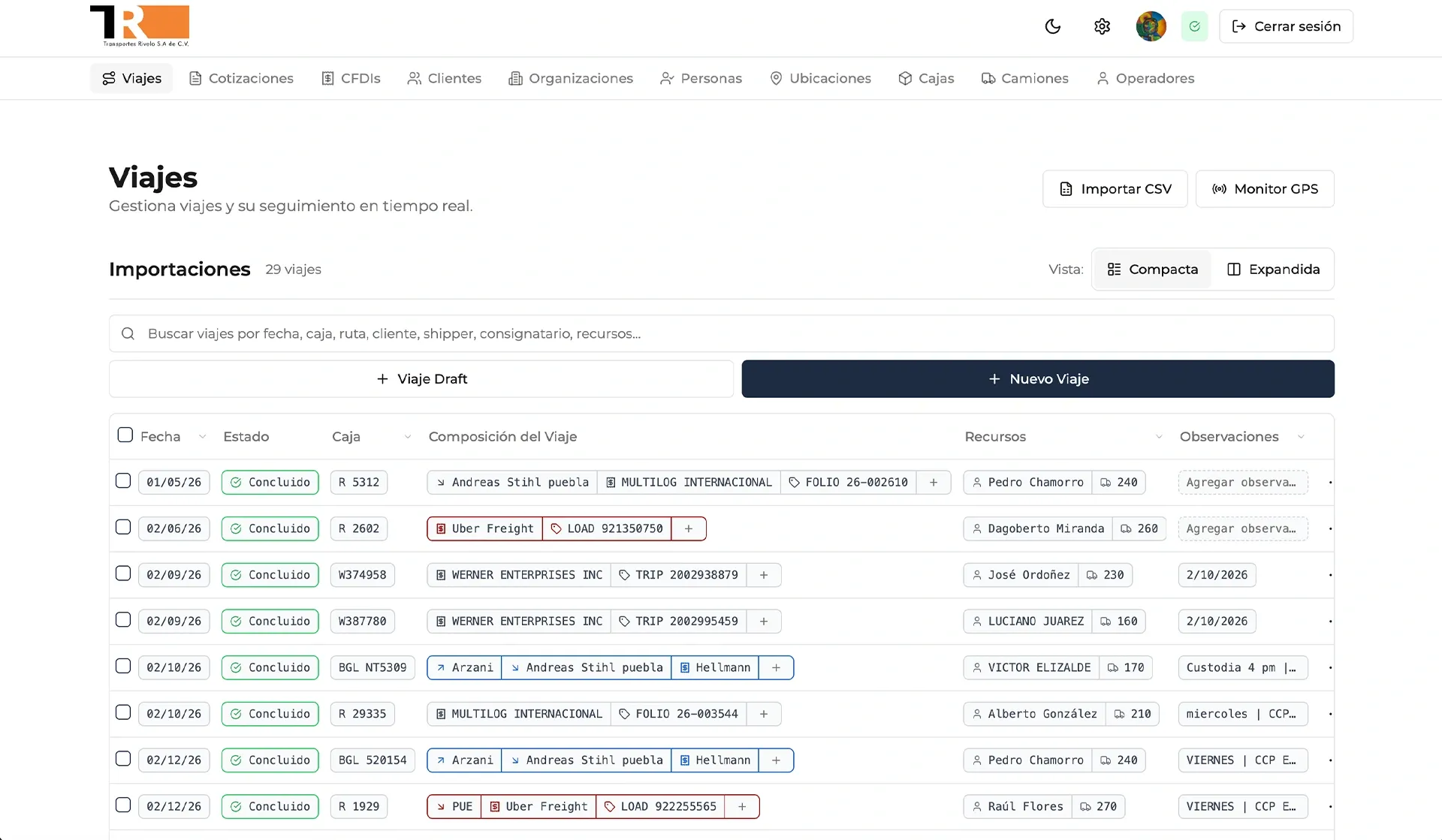Open the Organizaciones tab

(x=571, y=78)
